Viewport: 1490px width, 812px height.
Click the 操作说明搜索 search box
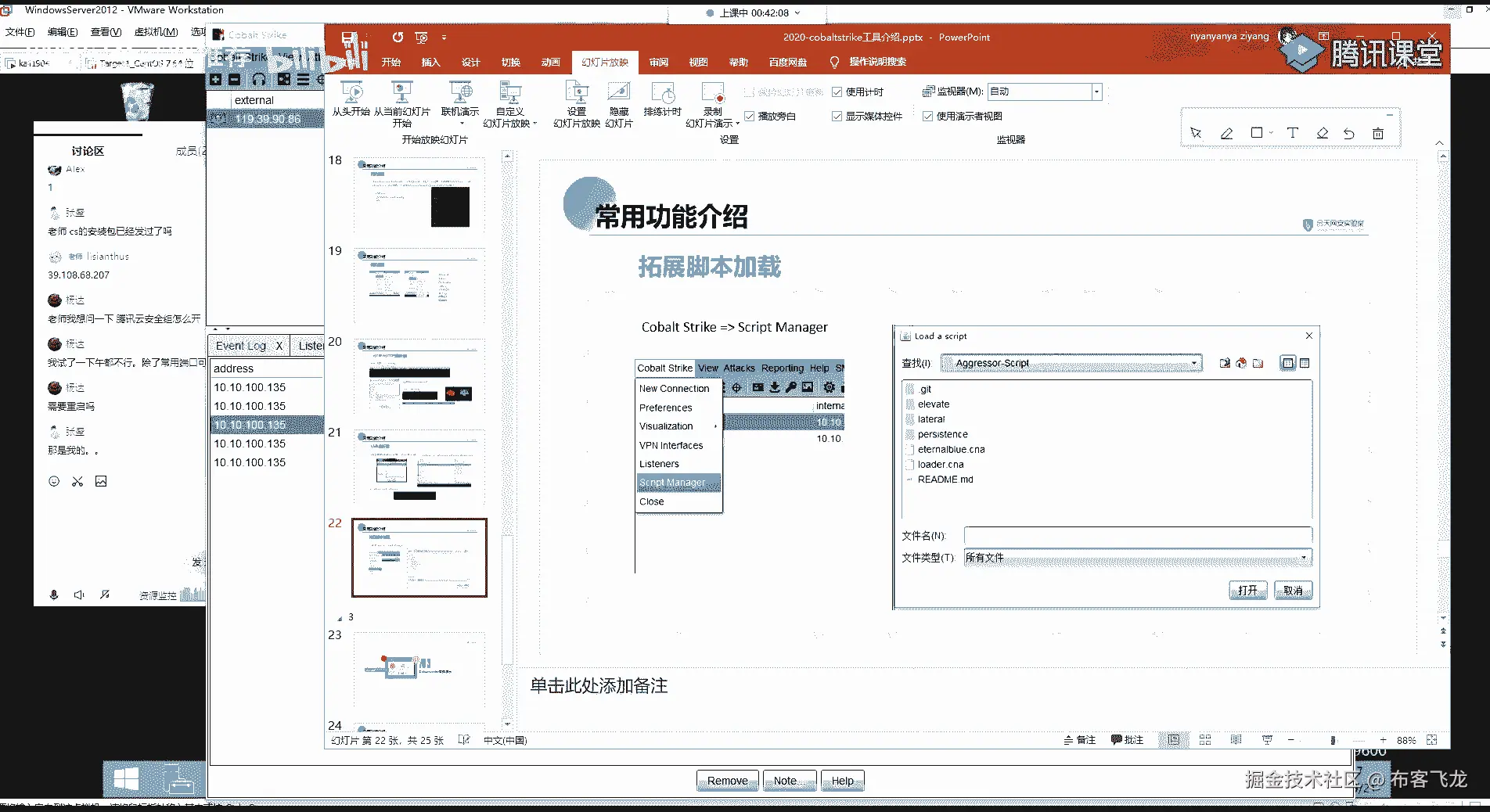877,62
